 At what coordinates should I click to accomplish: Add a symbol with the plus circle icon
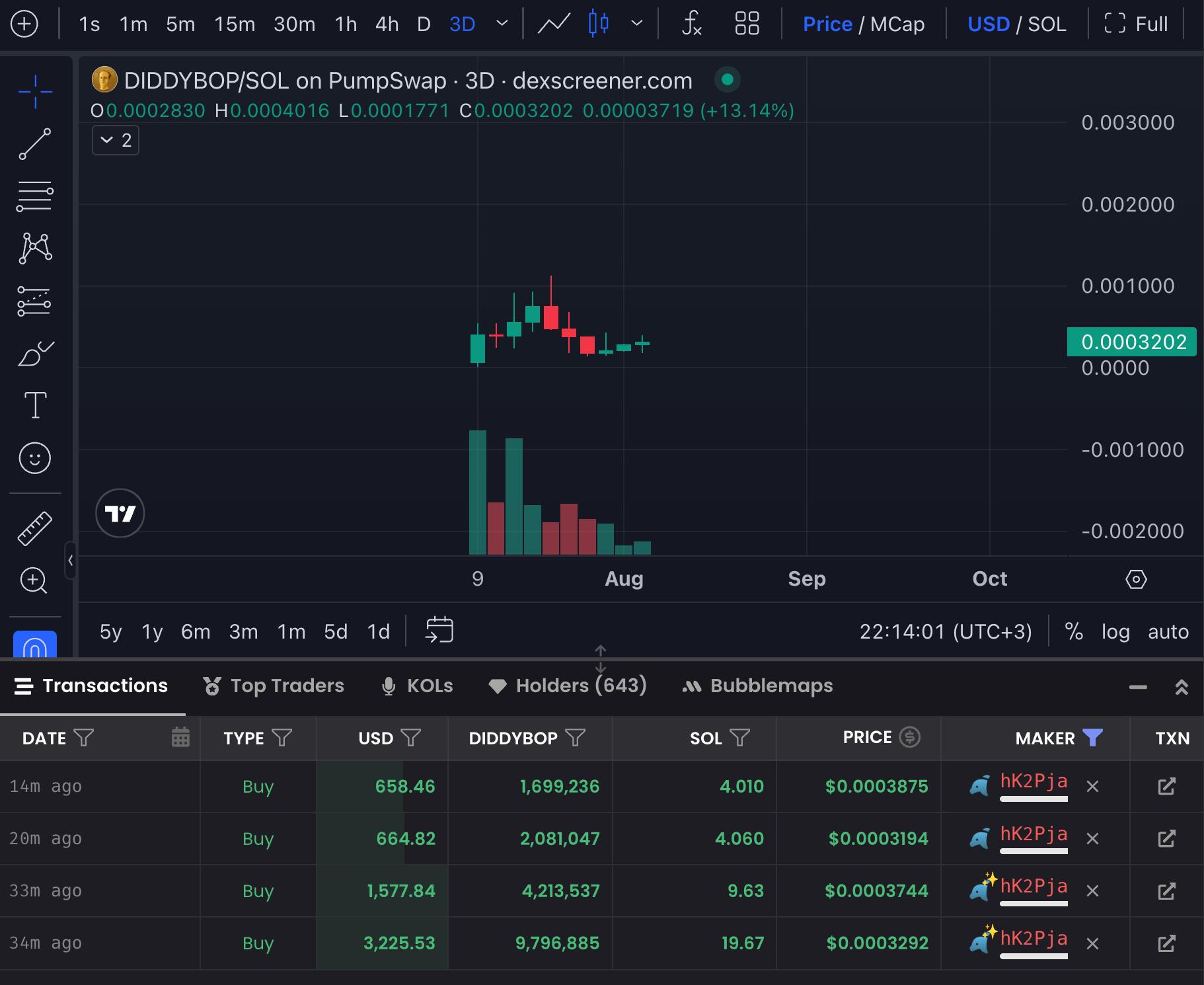24,24
